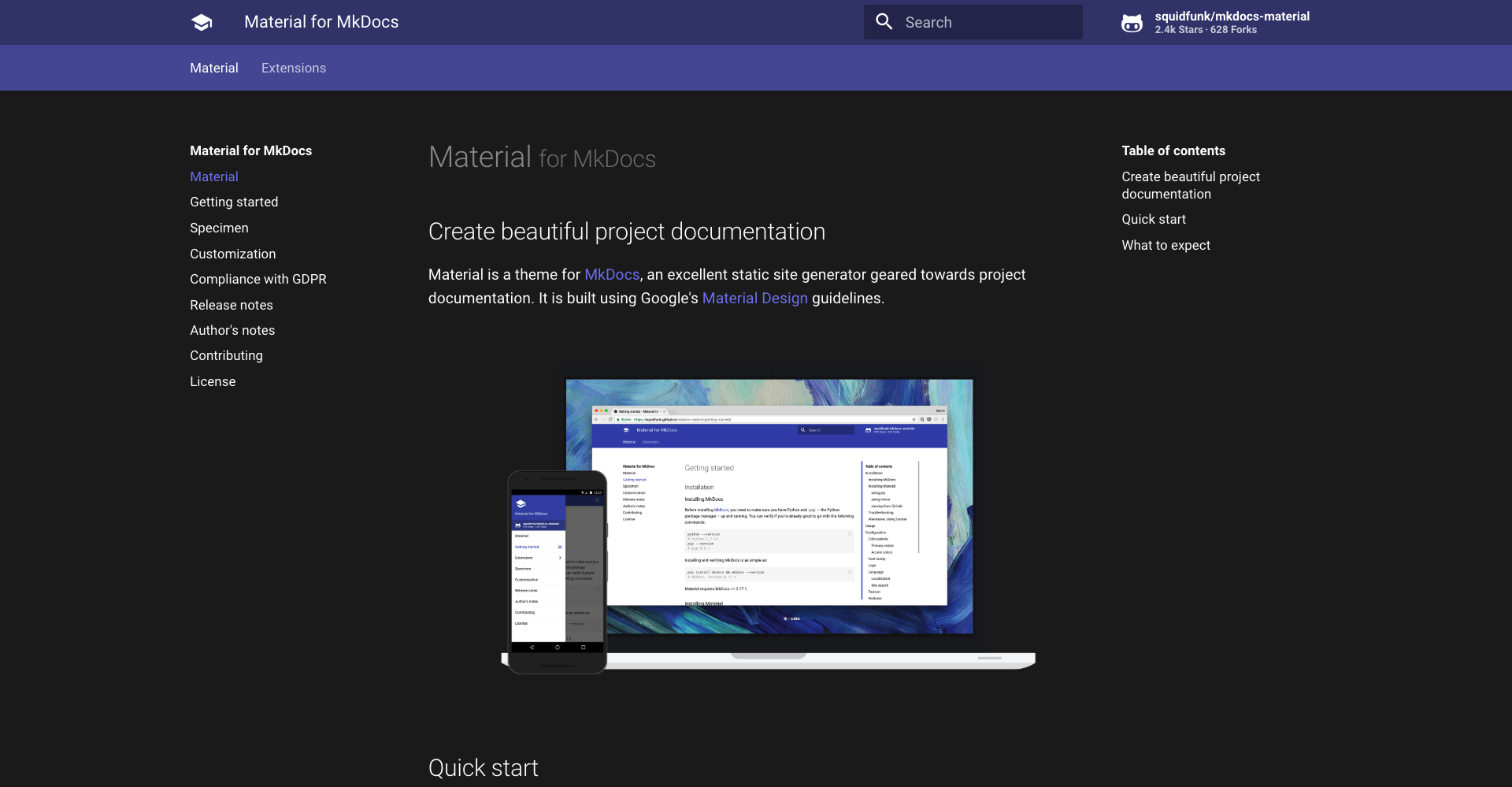Screen dimensions: 1512x787
Task: Open the License page
Action: click(213, 381)
